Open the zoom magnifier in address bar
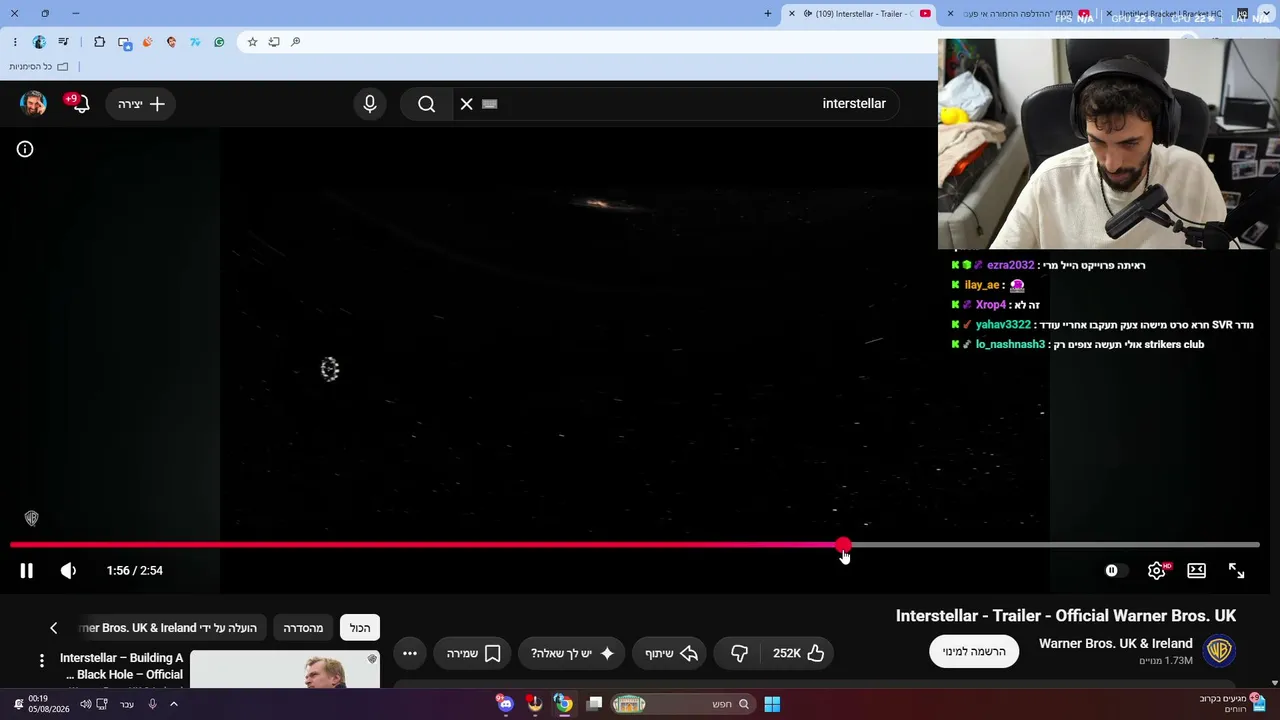This screenshot has height=720, width=1280. [x=296, y=42]
